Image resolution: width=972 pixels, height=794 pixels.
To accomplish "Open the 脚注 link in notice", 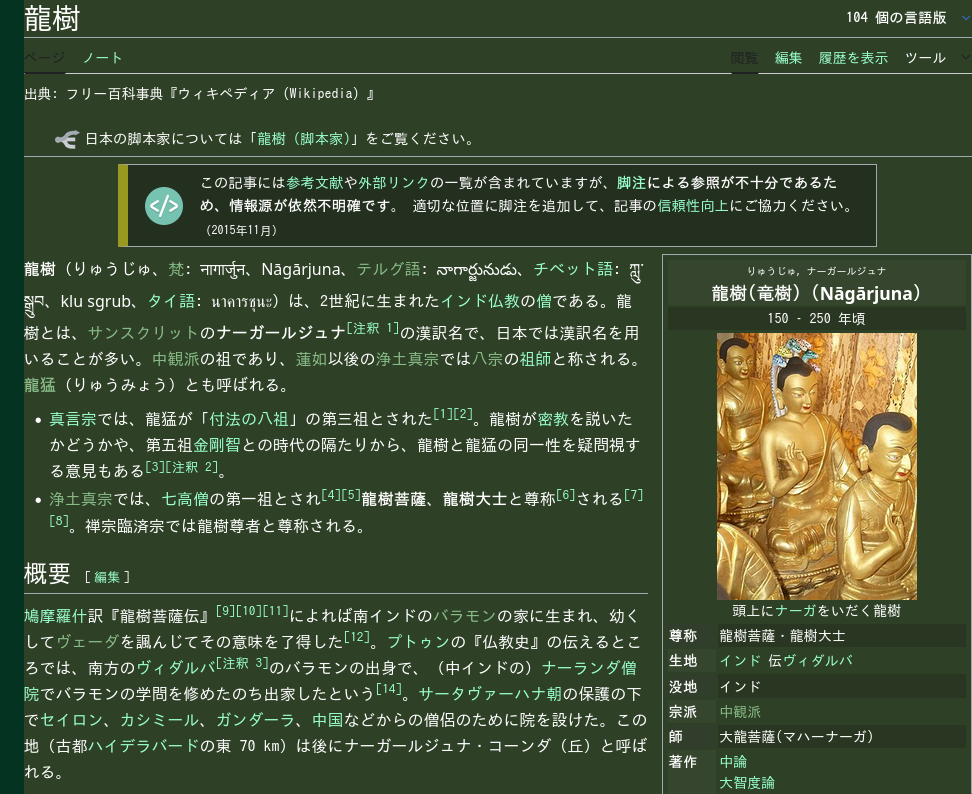I will click(x=631, y=182).
